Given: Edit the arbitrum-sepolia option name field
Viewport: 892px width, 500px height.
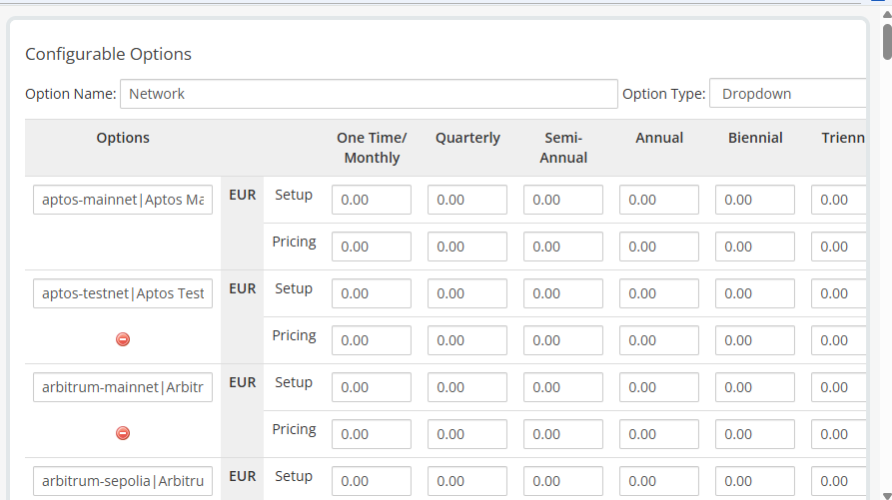Looking at the screenshot, I should coord(123,481).
